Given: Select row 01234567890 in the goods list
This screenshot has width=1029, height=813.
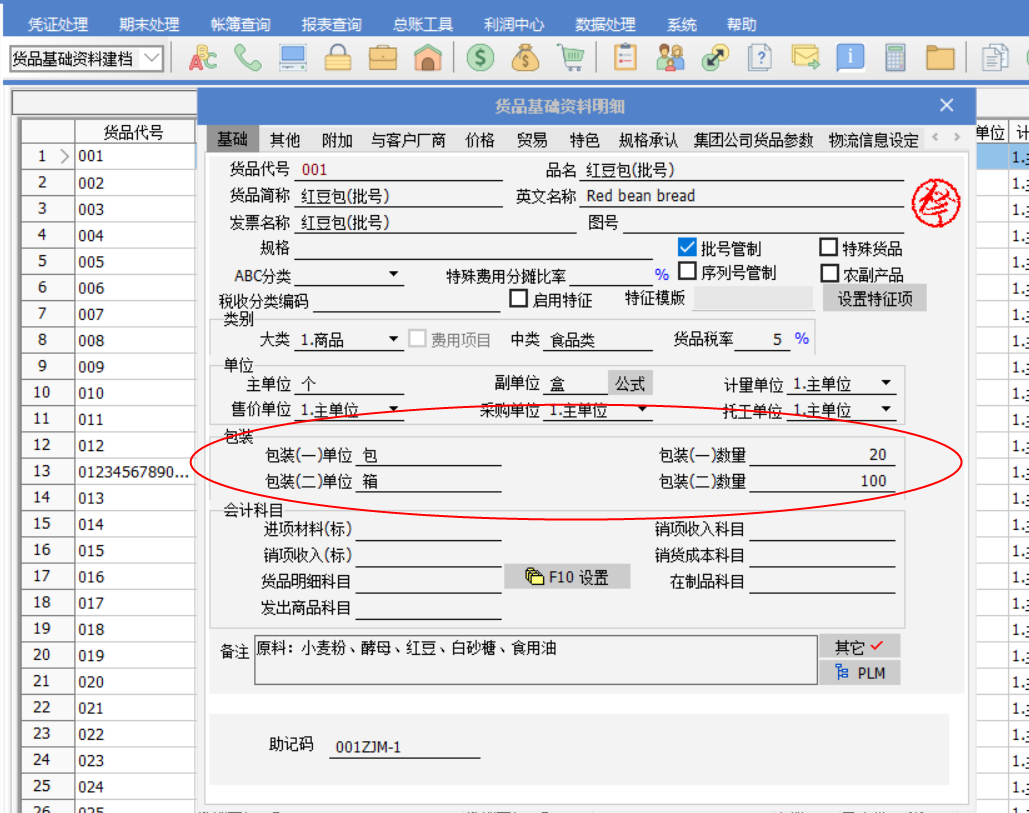Looking at the screenshot, I should 136,472.
